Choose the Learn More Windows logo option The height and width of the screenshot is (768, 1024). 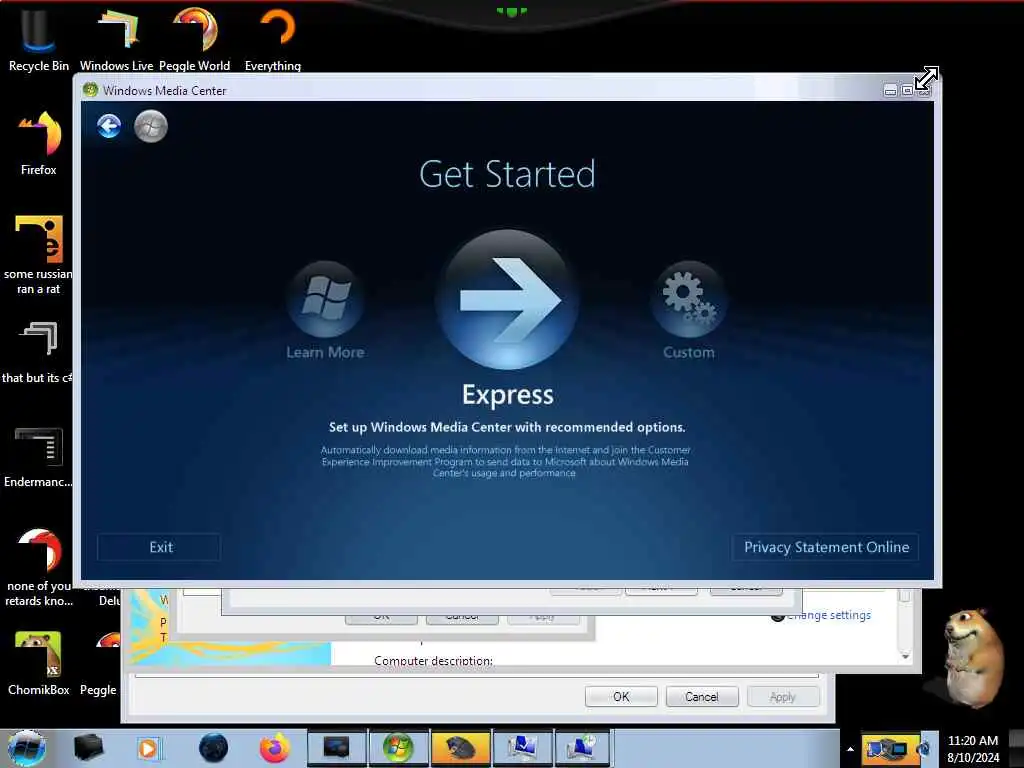325,299
